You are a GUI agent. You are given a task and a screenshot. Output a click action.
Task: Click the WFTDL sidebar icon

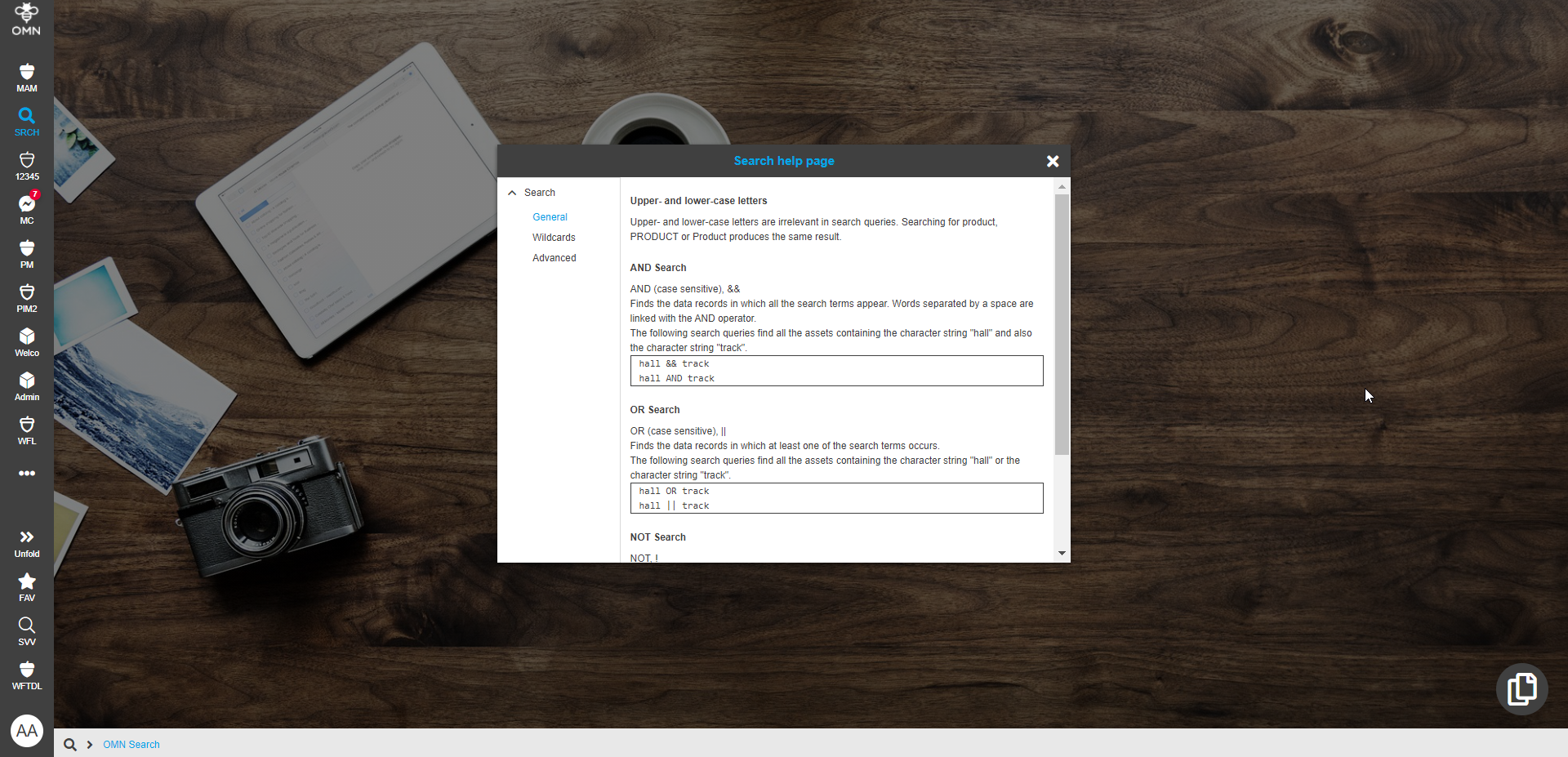click(26, 673)
